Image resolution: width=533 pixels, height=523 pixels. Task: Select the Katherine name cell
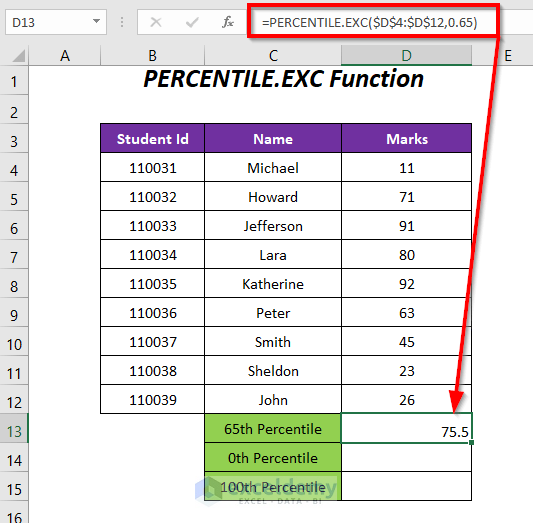273,283
